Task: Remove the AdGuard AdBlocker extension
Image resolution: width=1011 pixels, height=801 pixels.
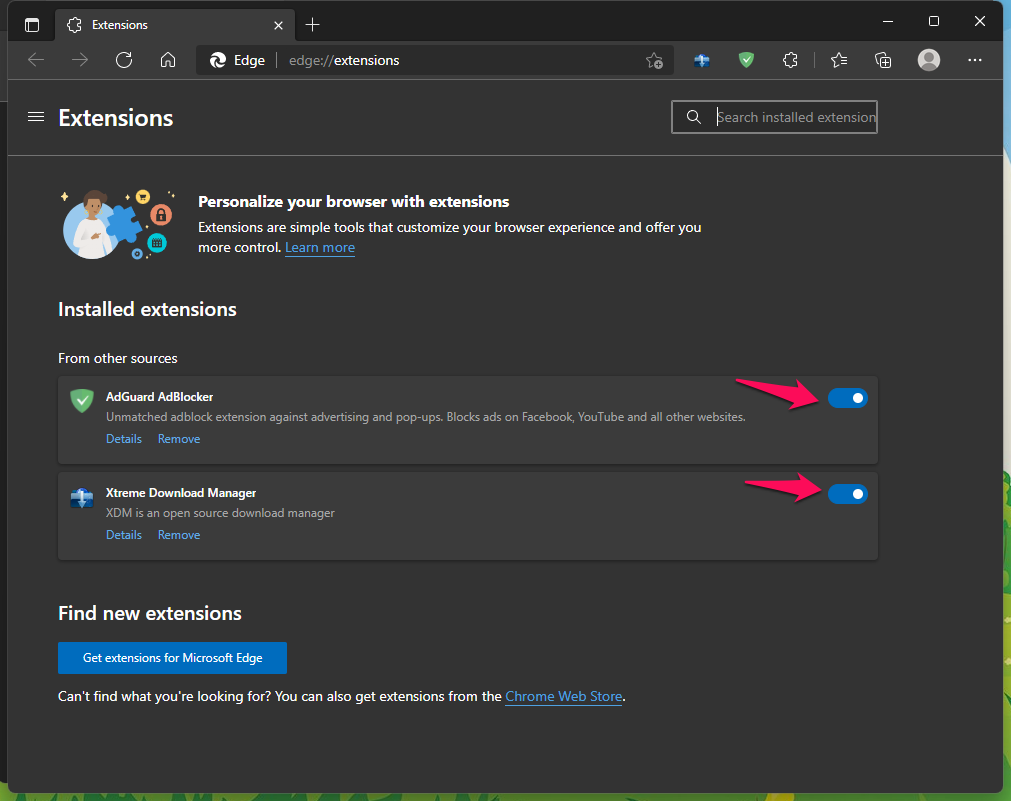Action: [x=179, y=439]
